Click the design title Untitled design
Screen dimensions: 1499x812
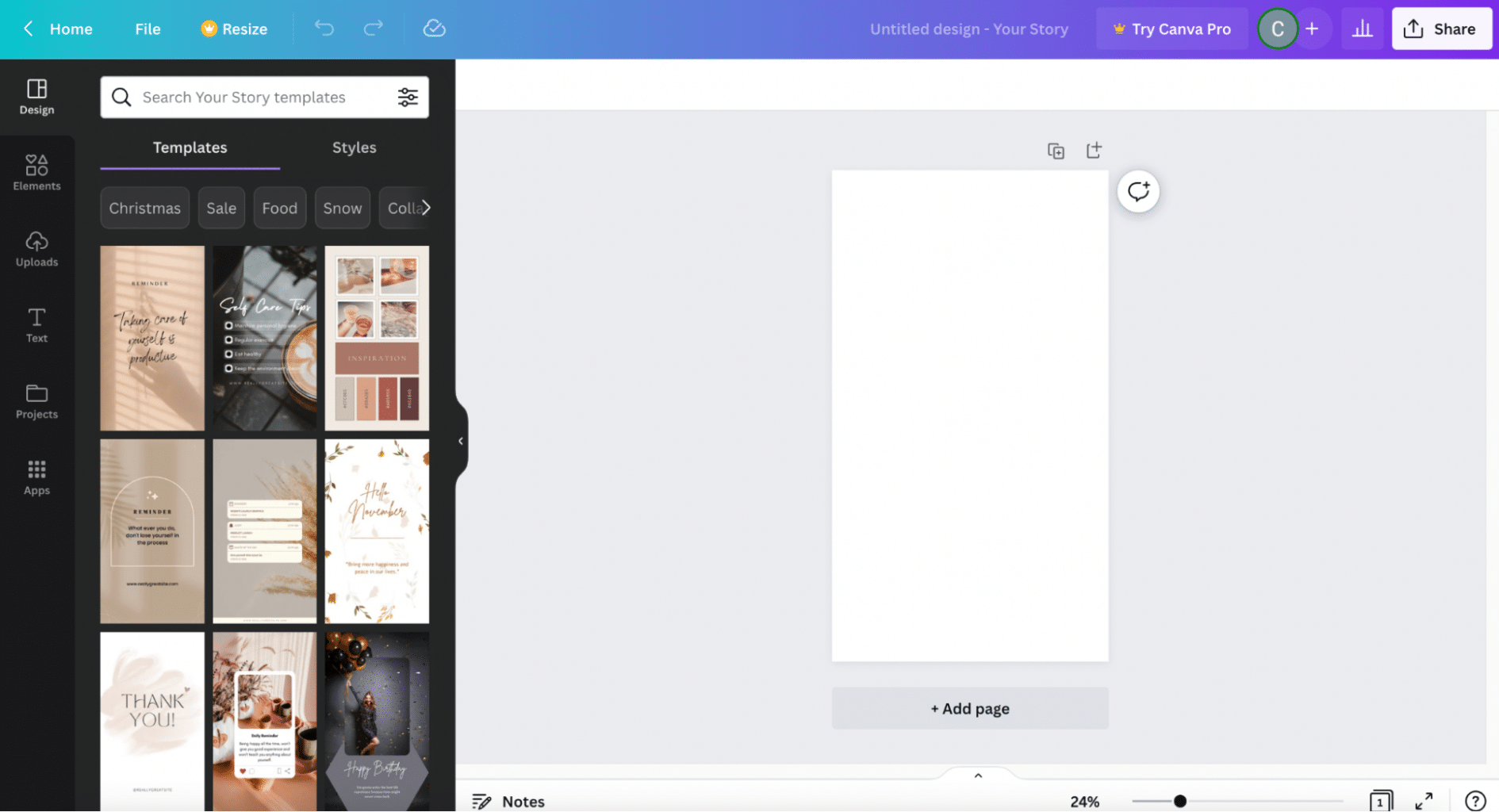pyautogui.click(x=968, y=29)
